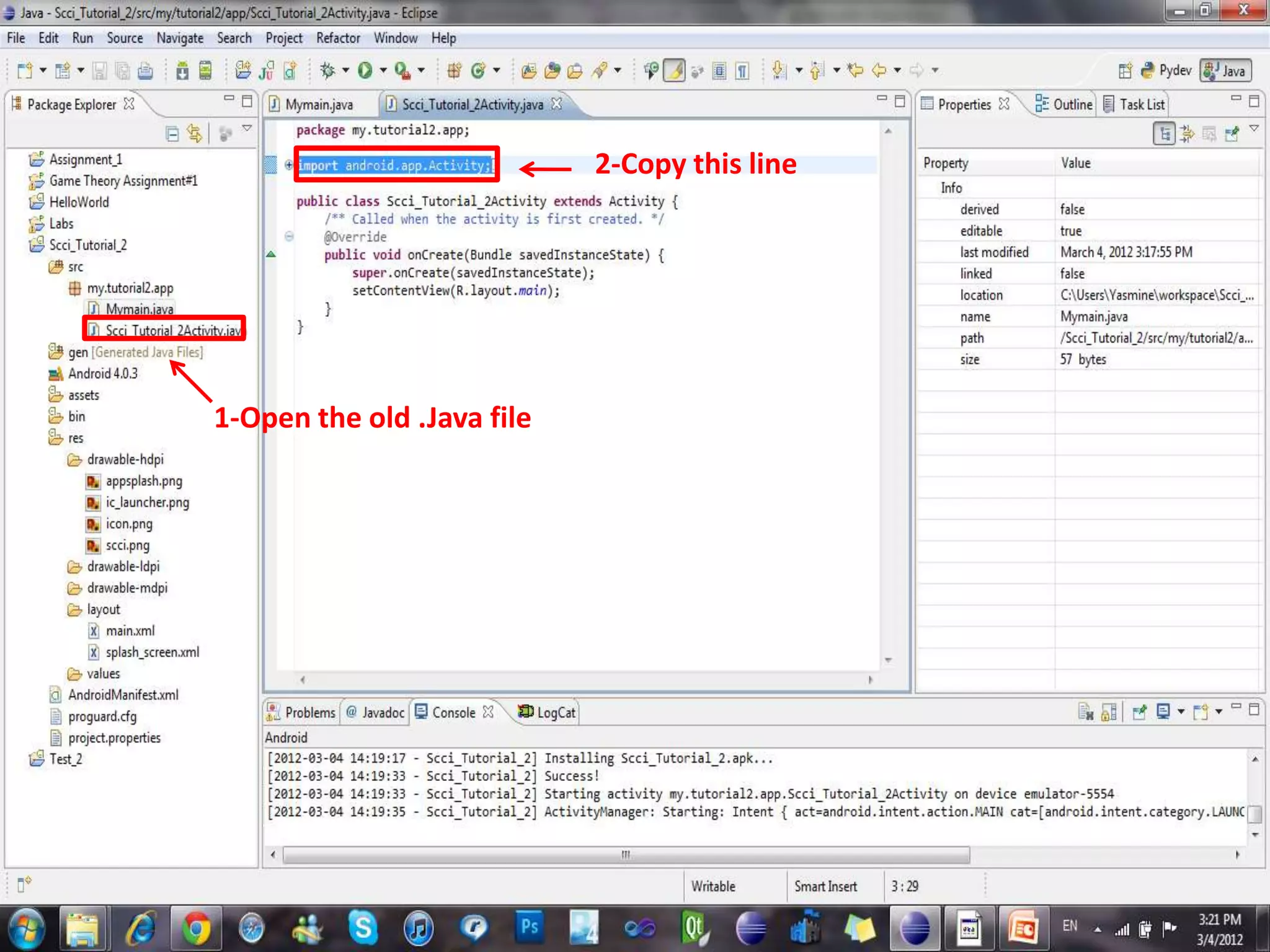Image resolution: width=1270 pixels, height=952 pixels.
Task: Open the Task List tab
Action: click(1134, 104)
